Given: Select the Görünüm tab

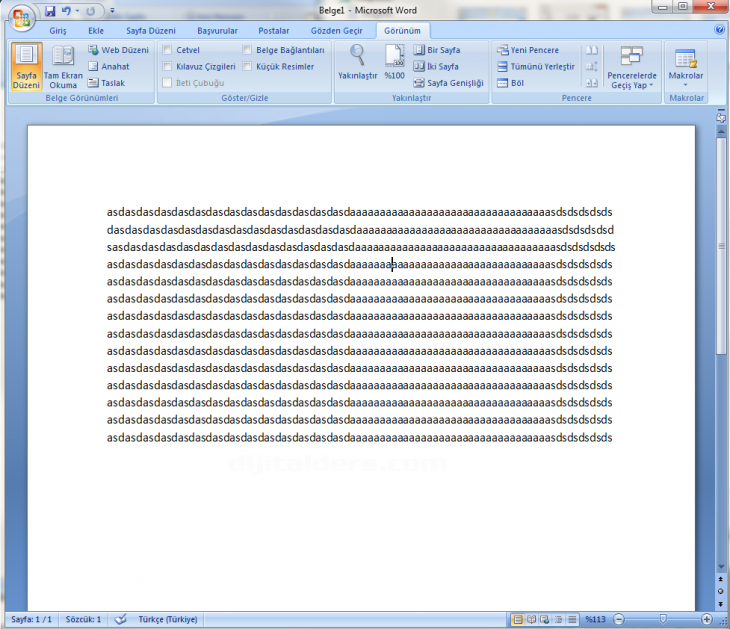Looking at the screenshot, I should [402, 31].
